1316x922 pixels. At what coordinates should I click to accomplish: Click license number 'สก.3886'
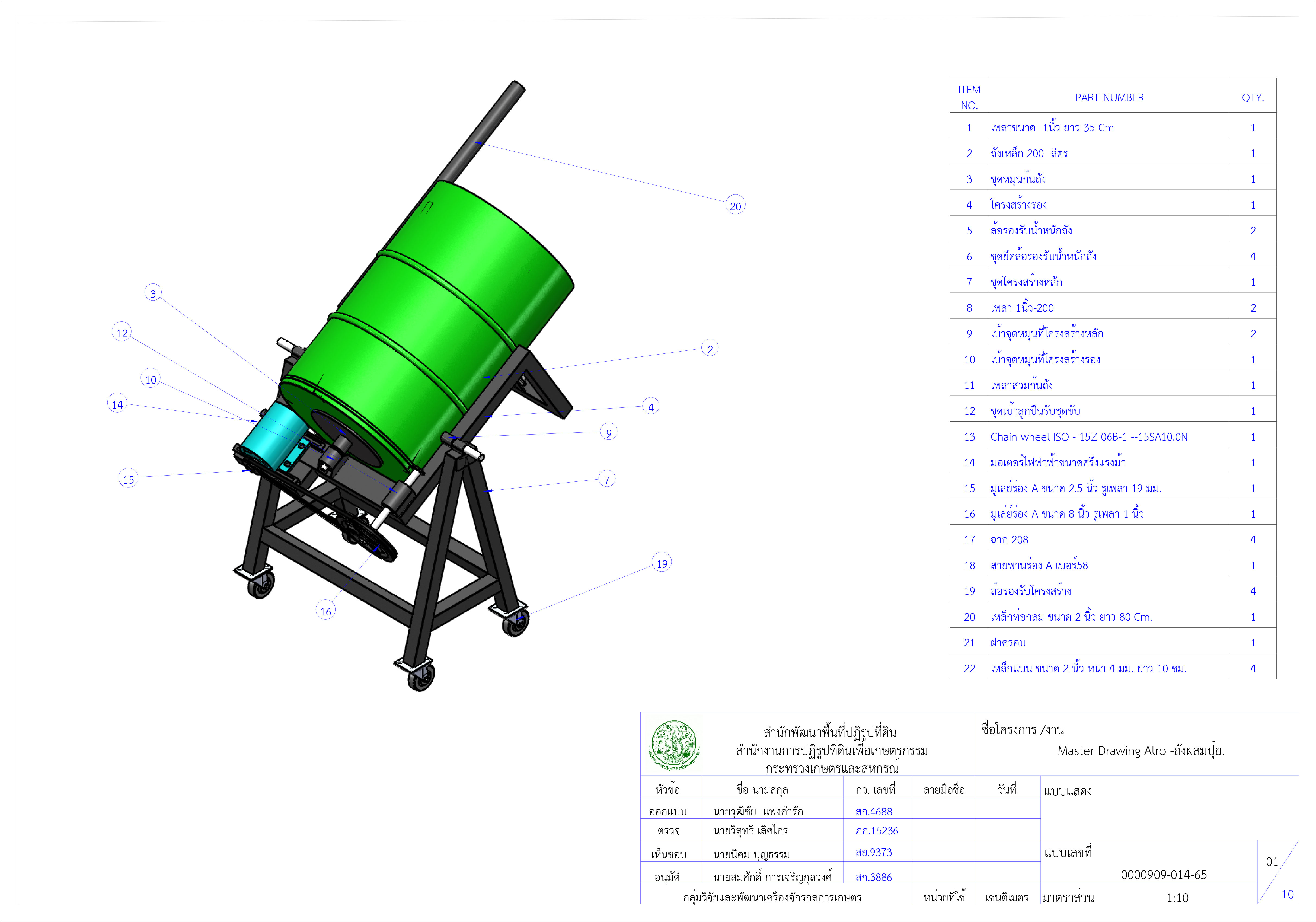(x=874, y=877)
